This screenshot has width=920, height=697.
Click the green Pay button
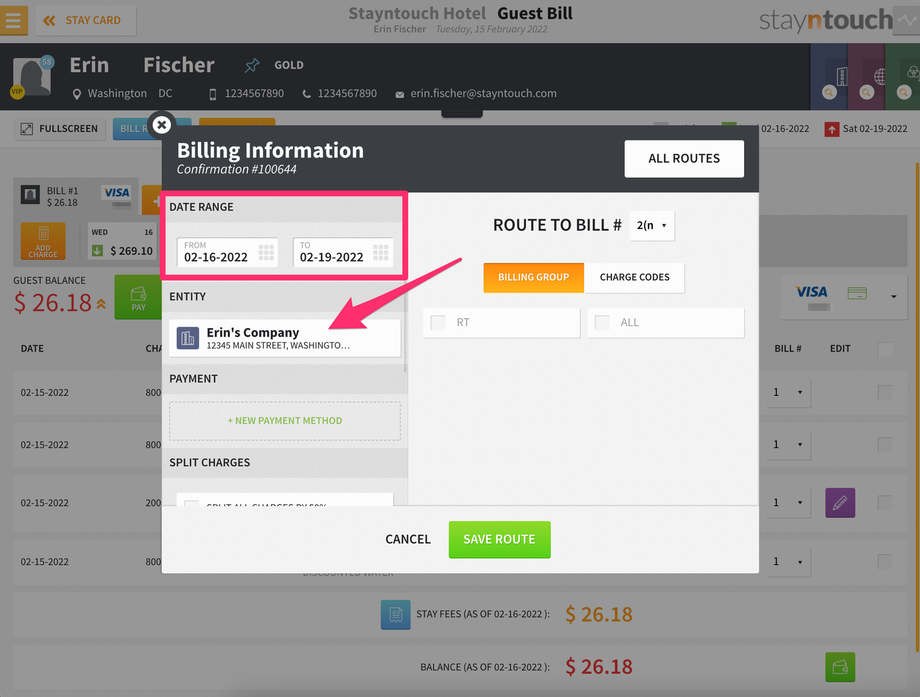(x=138, y=297)
